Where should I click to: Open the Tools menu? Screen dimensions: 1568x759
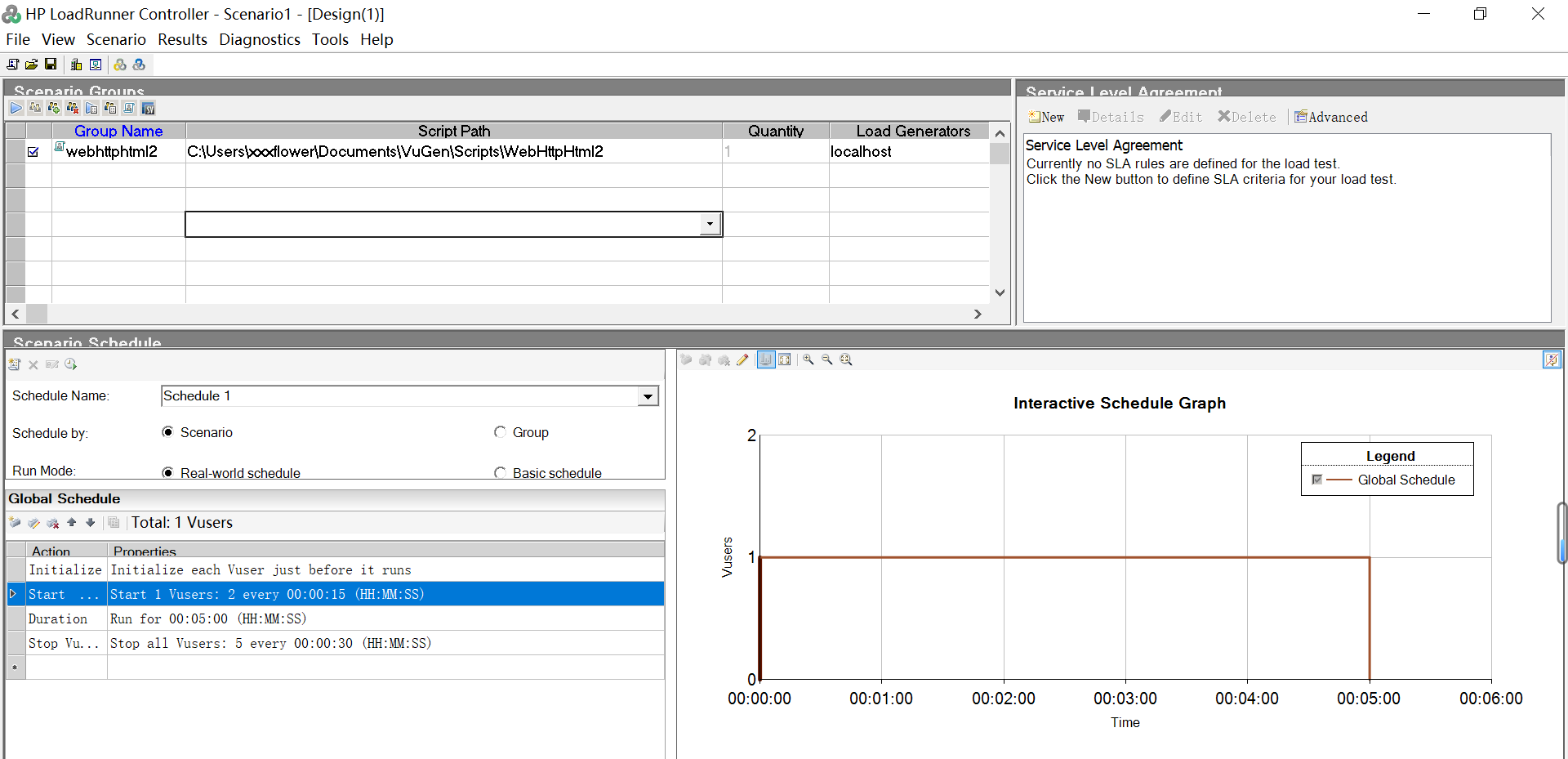coord(330,39)
